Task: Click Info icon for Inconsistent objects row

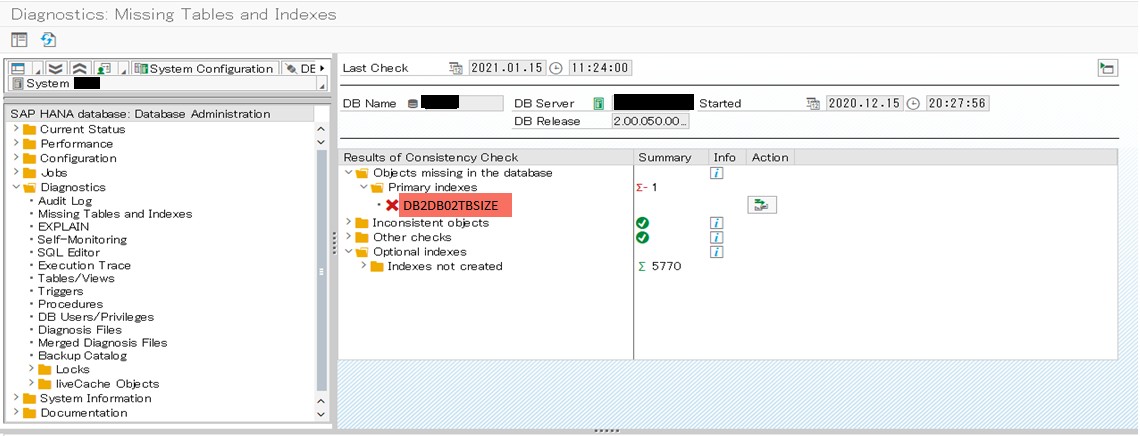Action: coord(717,223)
